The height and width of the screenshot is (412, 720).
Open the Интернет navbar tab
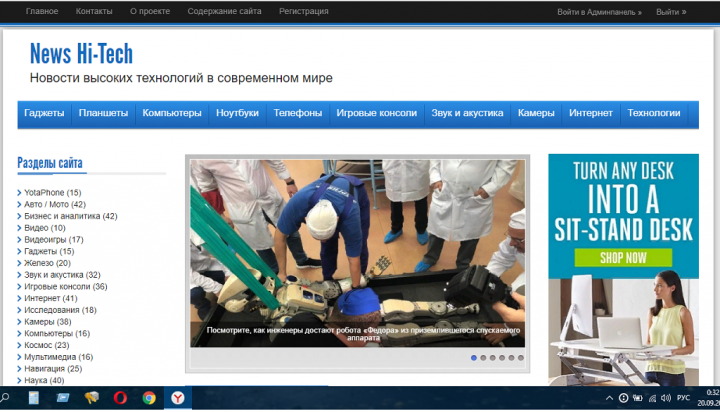[x=591, y=113]
